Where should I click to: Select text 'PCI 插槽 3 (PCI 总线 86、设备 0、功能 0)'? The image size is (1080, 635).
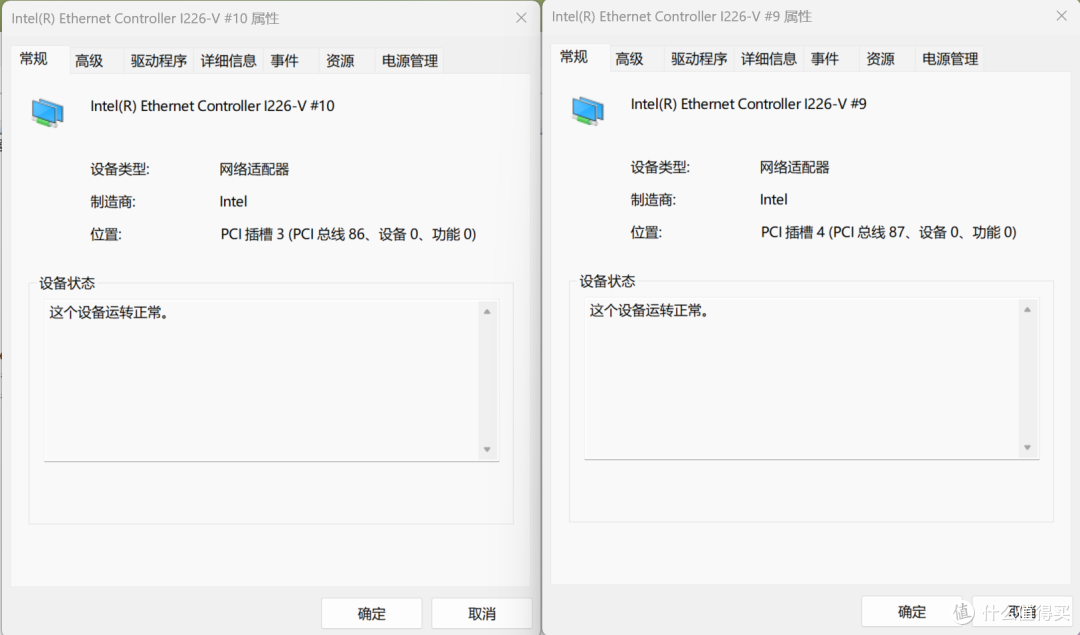point(348,234)
